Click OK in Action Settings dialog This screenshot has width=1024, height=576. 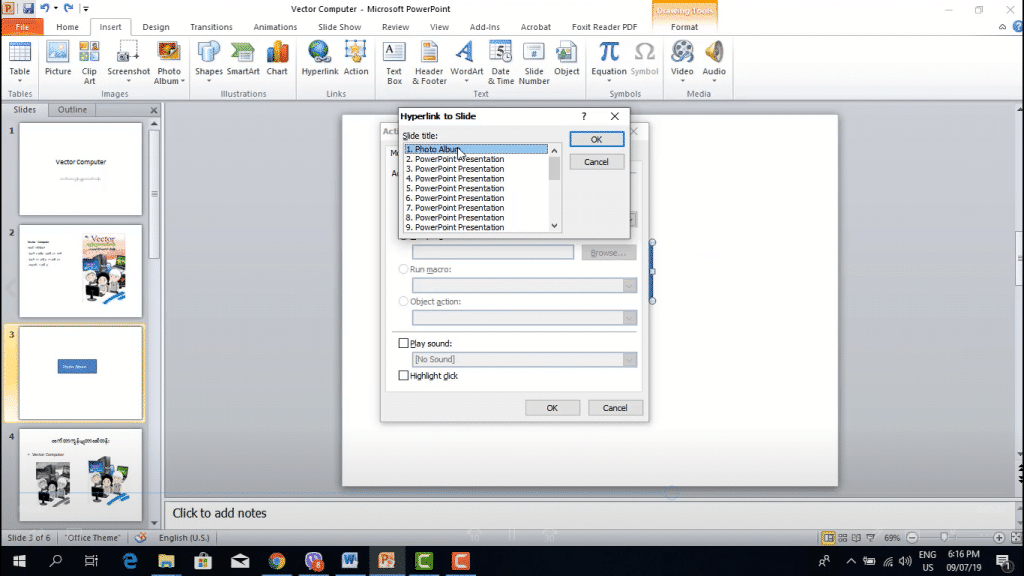(x=552, y=408)
